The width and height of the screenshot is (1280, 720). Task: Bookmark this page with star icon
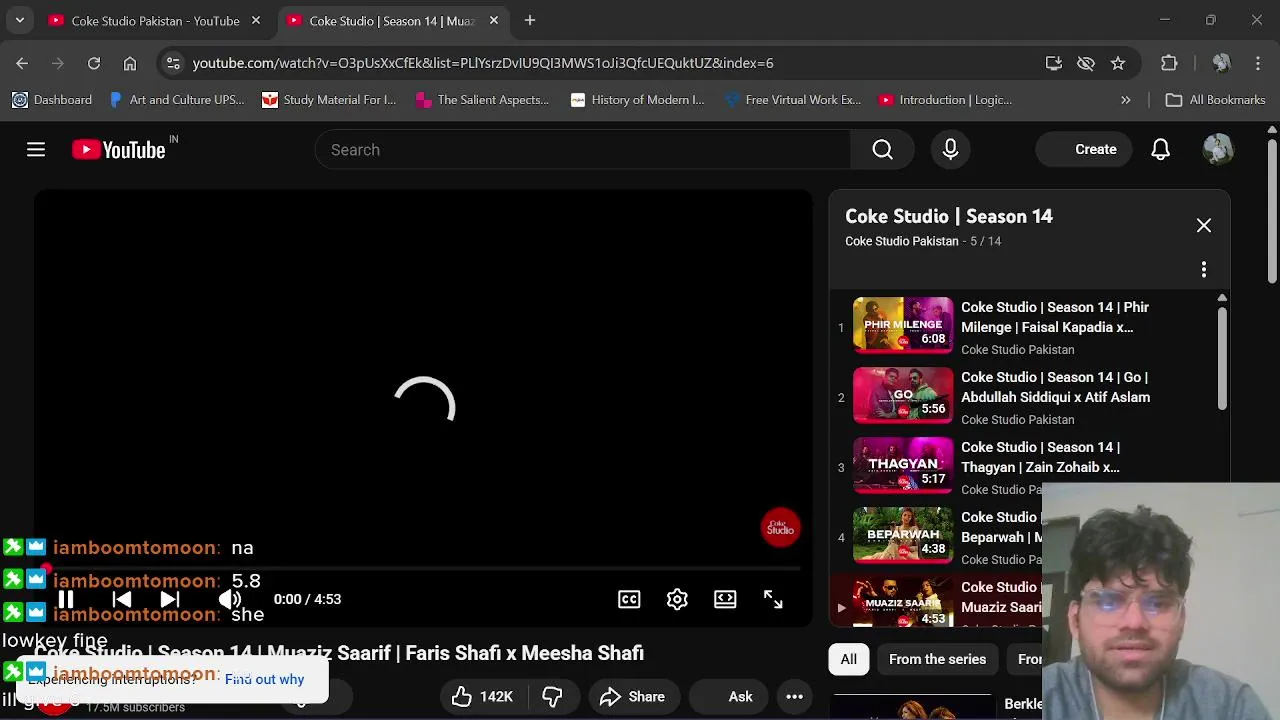click(x=1118, y=63)
